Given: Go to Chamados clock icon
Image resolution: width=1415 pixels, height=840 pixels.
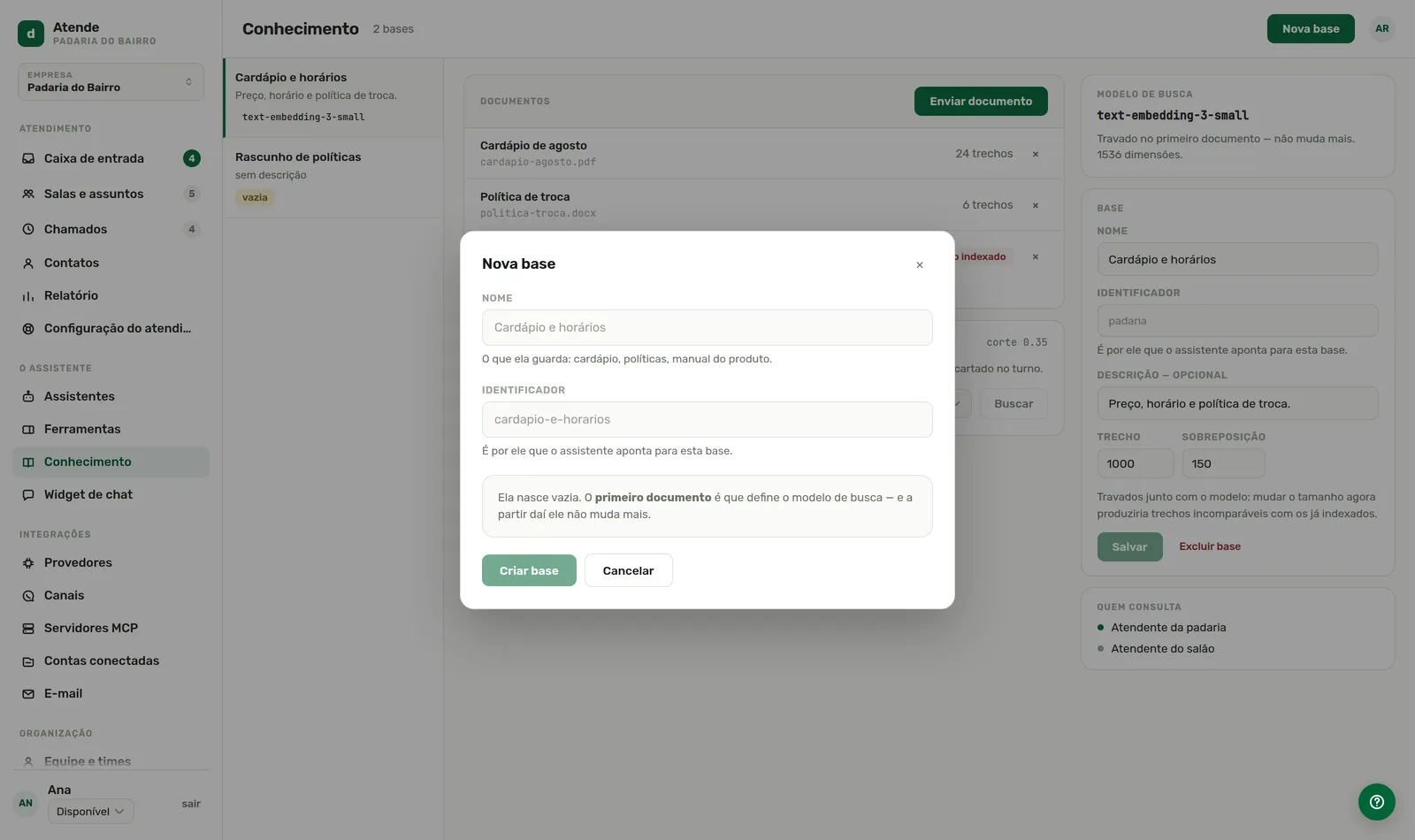Looking at the screenshot, I should 28,229.
